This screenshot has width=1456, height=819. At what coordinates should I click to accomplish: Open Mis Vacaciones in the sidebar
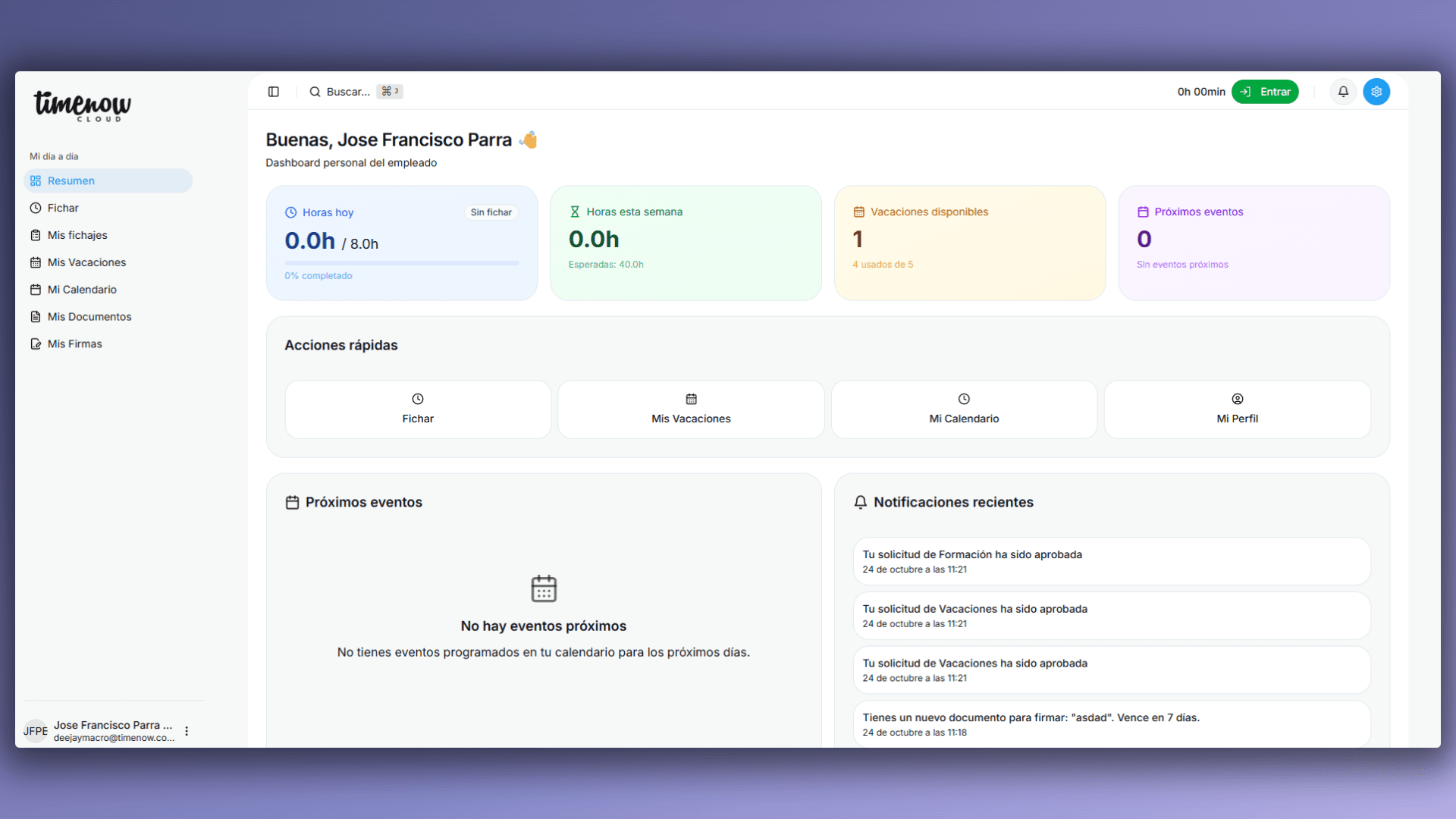[86, 262]
